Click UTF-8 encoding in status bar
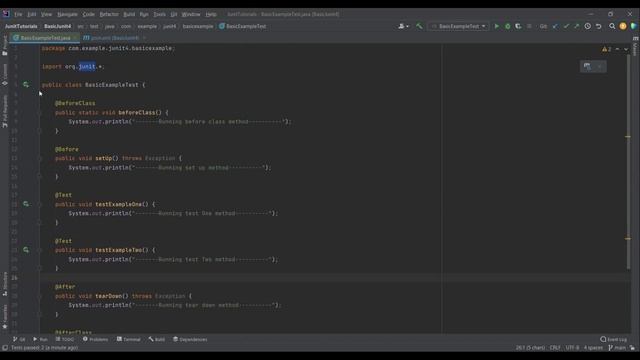Image resolution: width=640 pixels, height=360 pixels. tap(572, 348)
